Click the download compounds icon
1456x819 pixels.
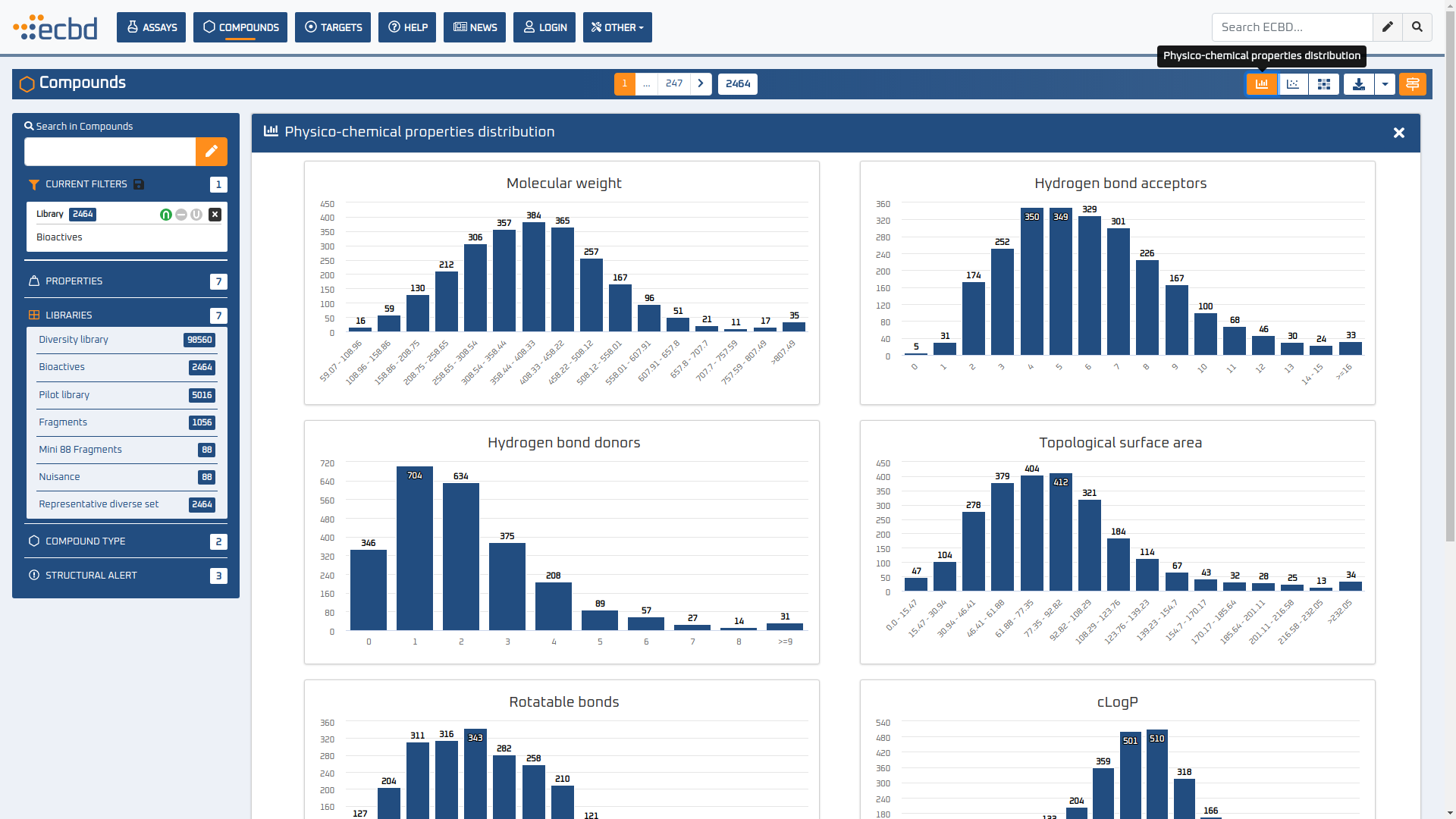(x=1358, y=84)
